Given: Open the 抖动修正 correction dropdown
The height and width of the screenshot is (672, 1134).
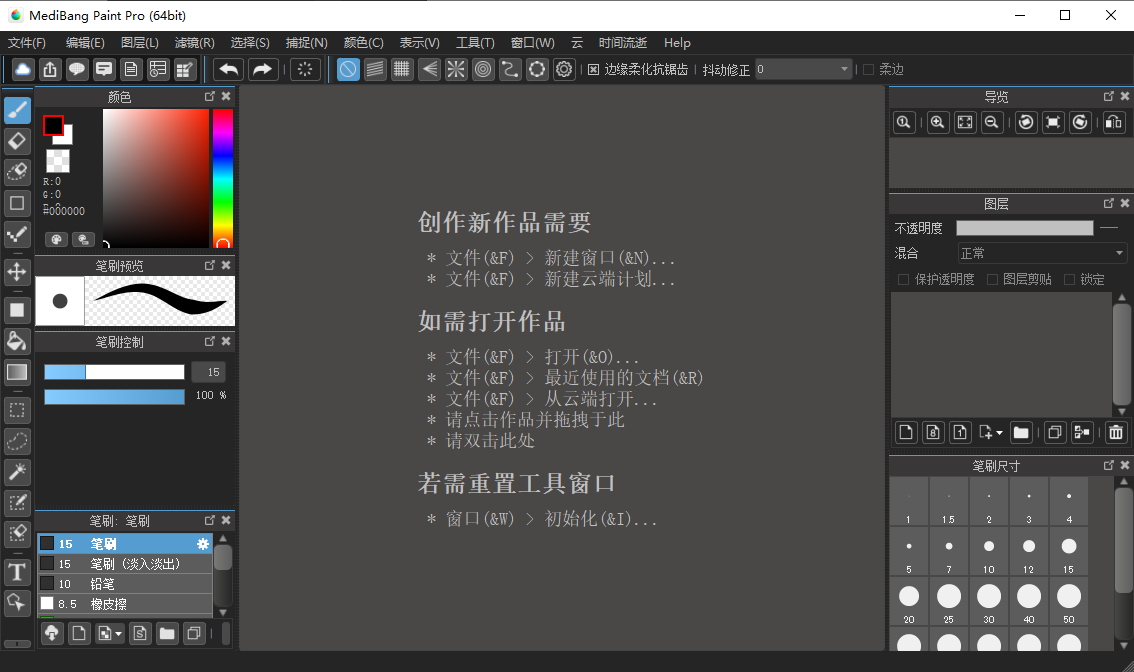Looking at the screenshot, I should coord(804,69).
